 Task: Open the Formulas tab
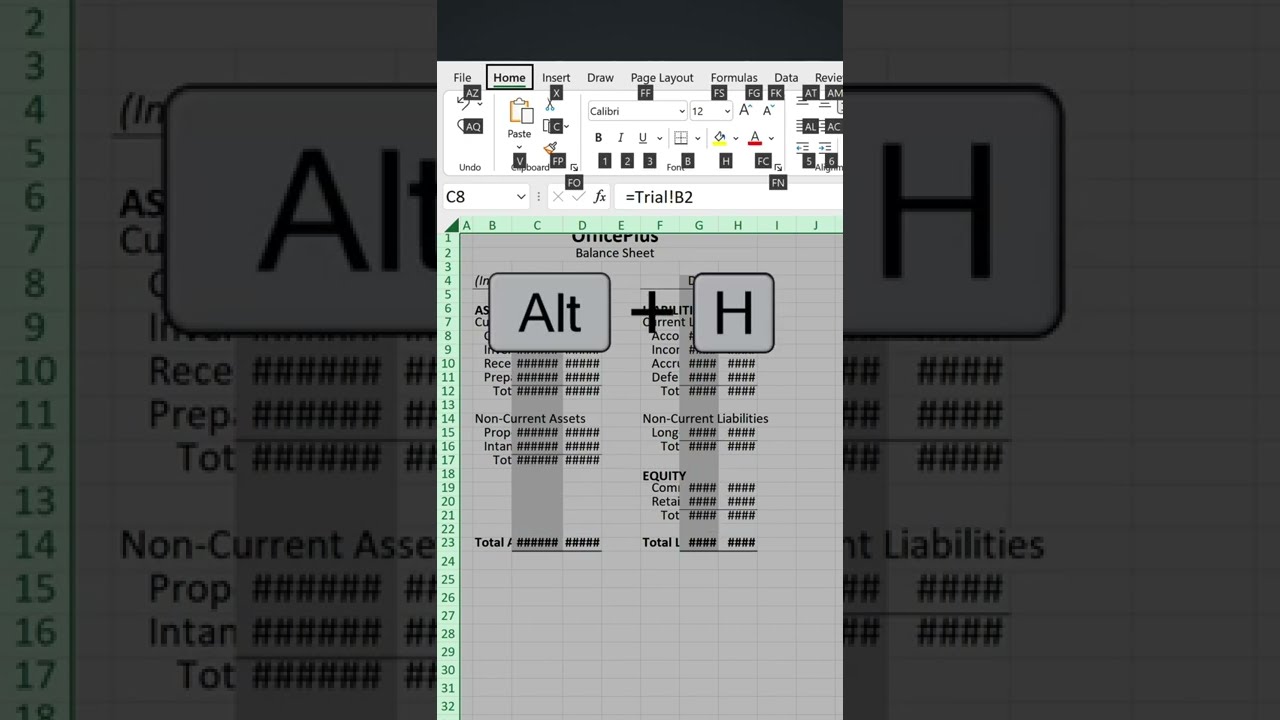(x=734, y=78)
